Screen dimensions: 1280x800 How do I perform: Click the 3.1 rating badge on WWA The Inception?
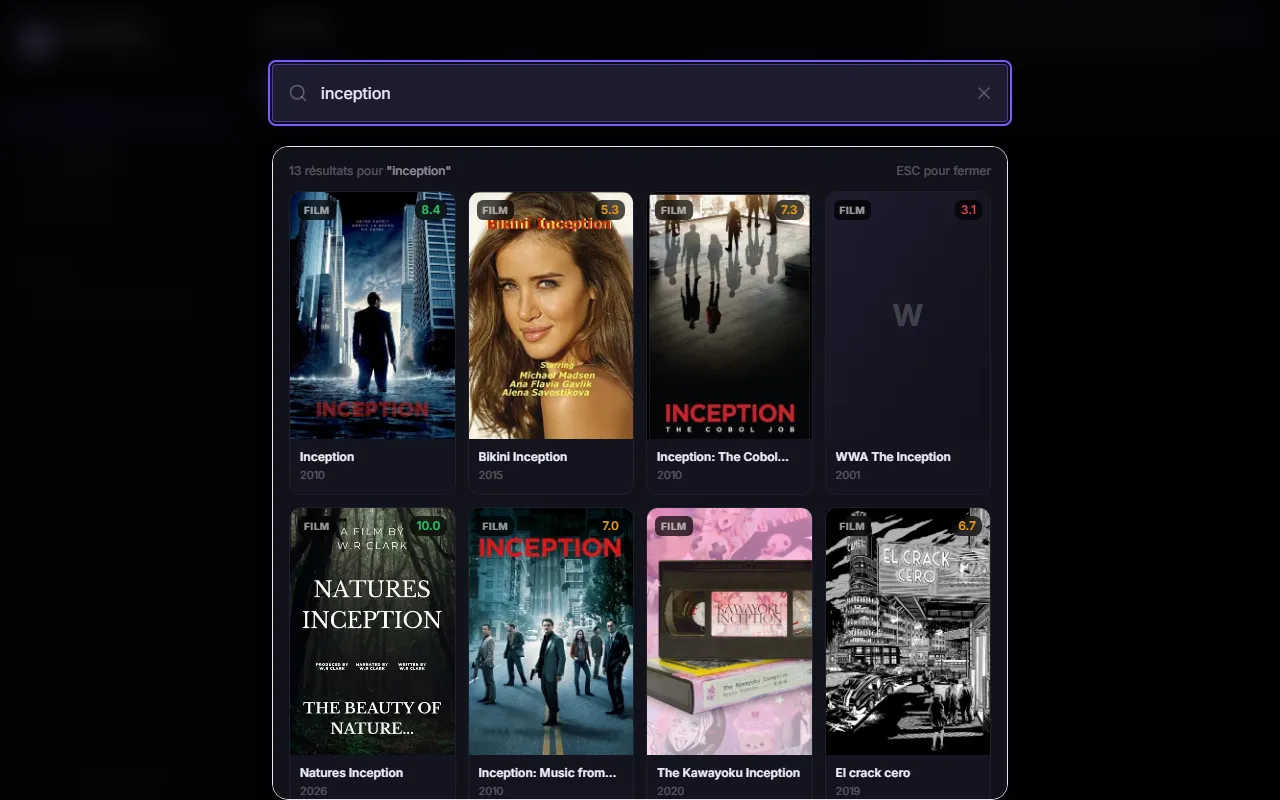968,210
